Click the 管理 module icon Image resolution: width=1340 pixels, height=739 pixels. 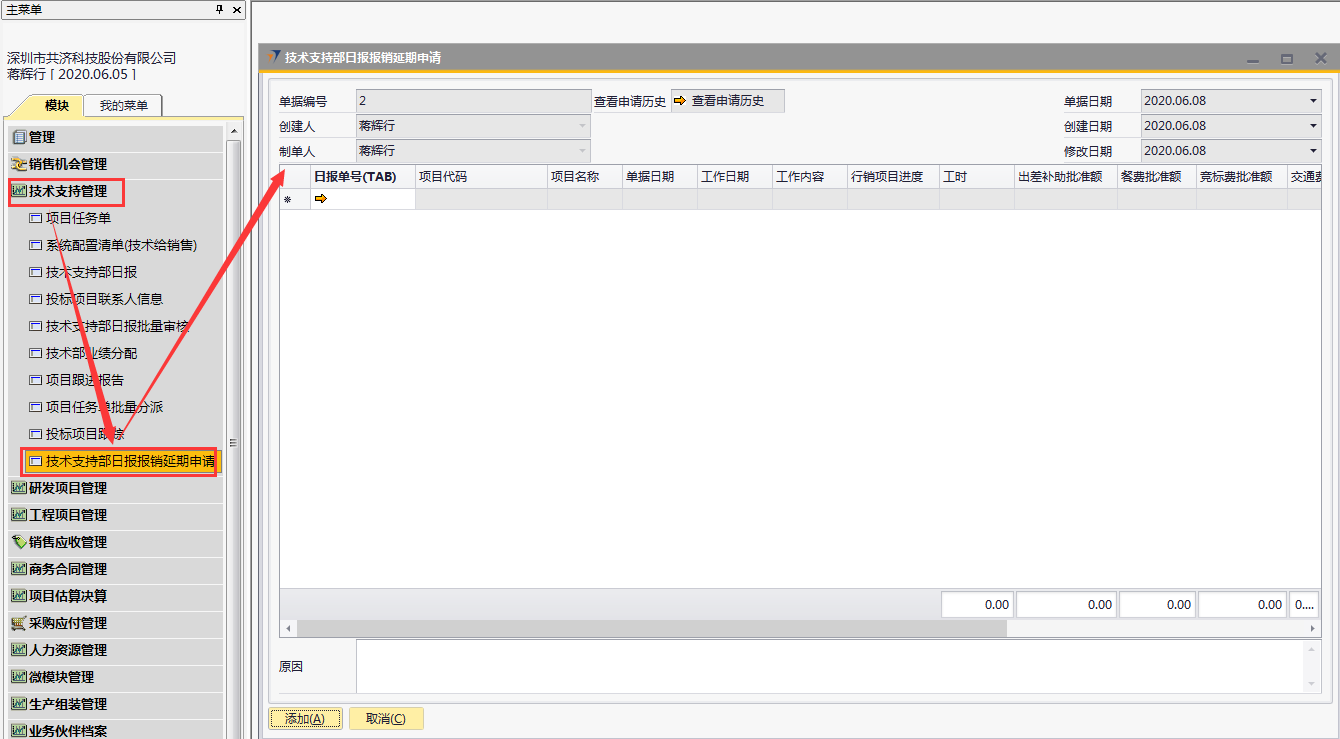pyautogui.click(x=18, y=137)
